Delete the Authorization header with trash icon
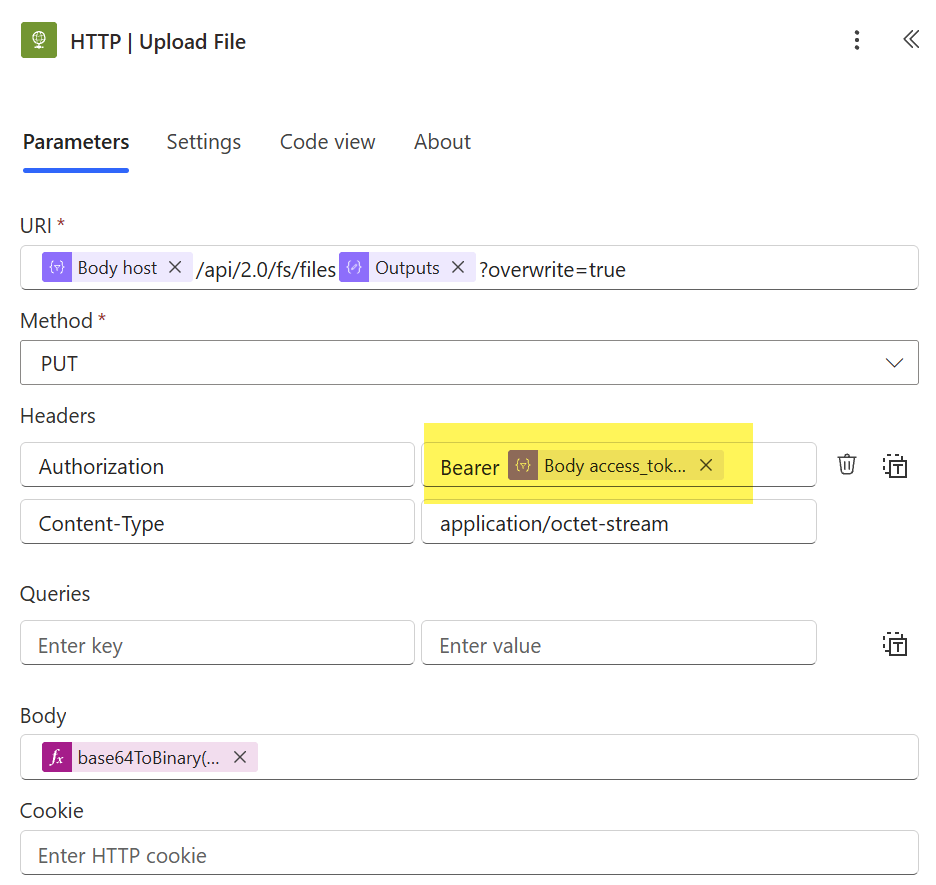The image size is (936, 885). [x=846, y=464]
